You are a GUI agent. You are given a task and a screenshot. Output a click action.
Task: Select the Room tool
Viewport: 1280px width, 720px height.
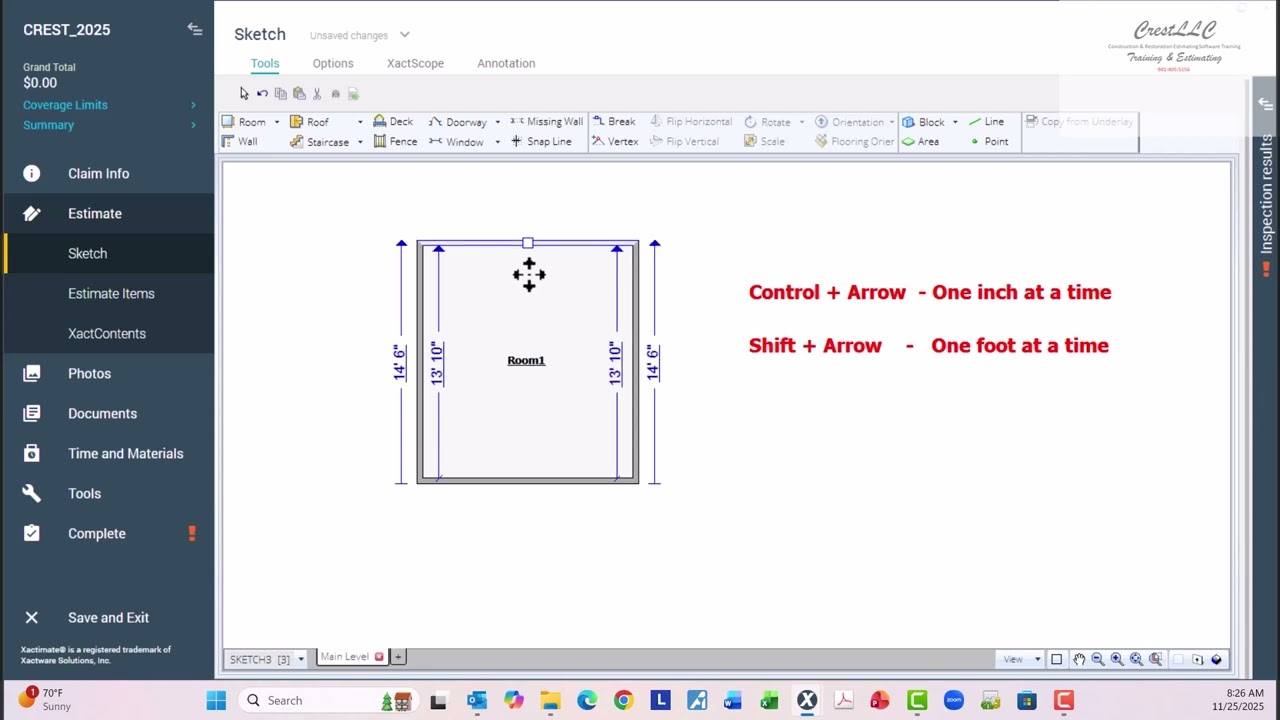[x=244, y=122]
